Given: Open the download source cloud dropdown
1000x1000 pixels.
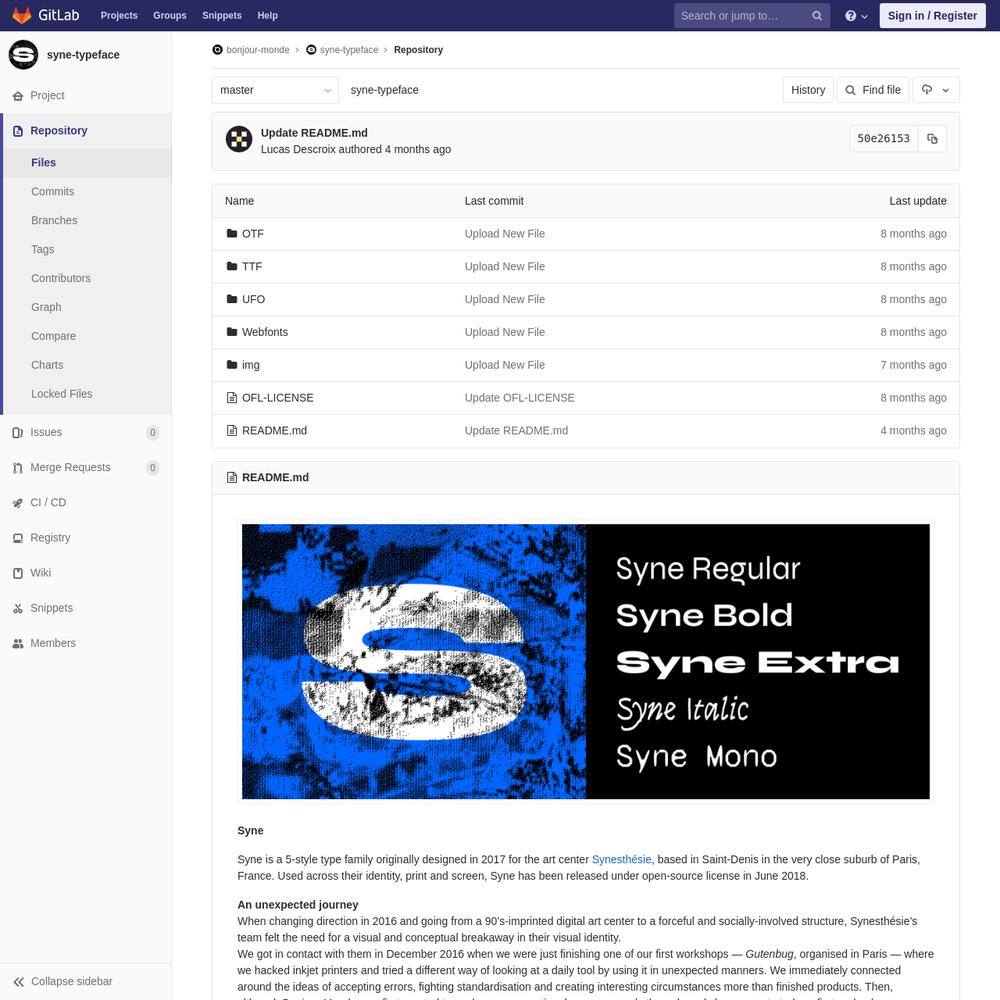Looking at the screenshot, I should [936, 90].
